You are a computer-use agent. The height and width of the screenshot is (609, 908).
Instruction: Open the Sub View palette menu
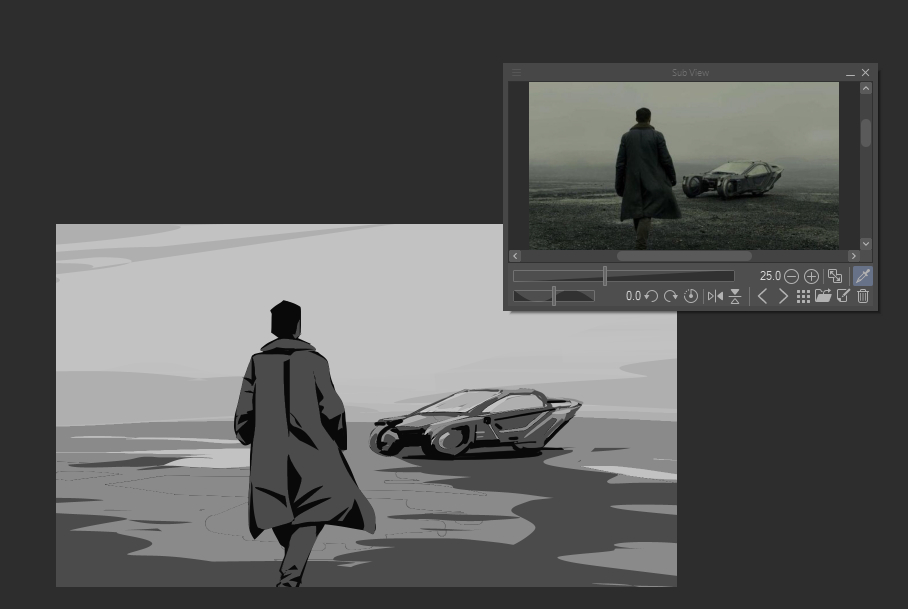(516, 73)
